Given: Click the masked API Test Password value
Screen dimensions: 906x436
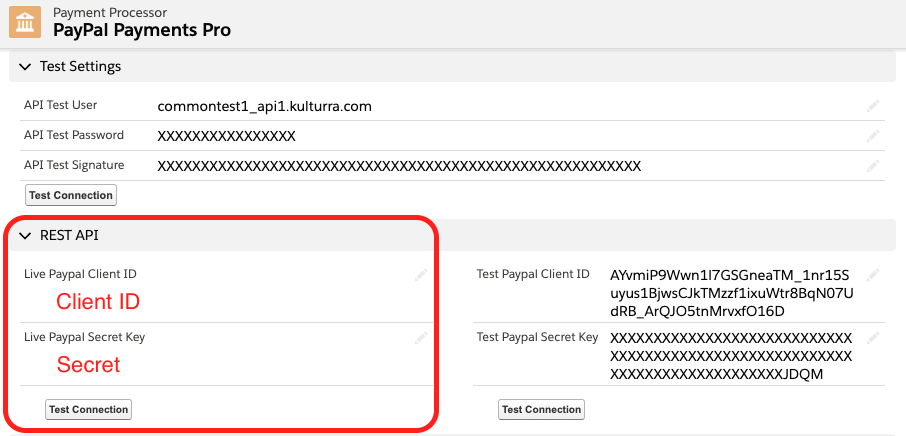Looking at the screenshot, I should point(226,137).
